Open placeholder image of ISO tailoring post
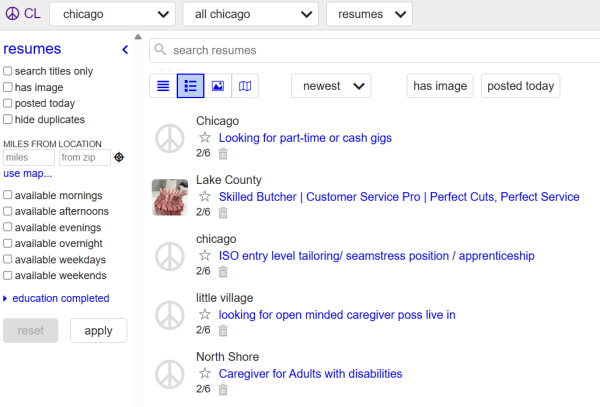 click(x=170, y=256)
